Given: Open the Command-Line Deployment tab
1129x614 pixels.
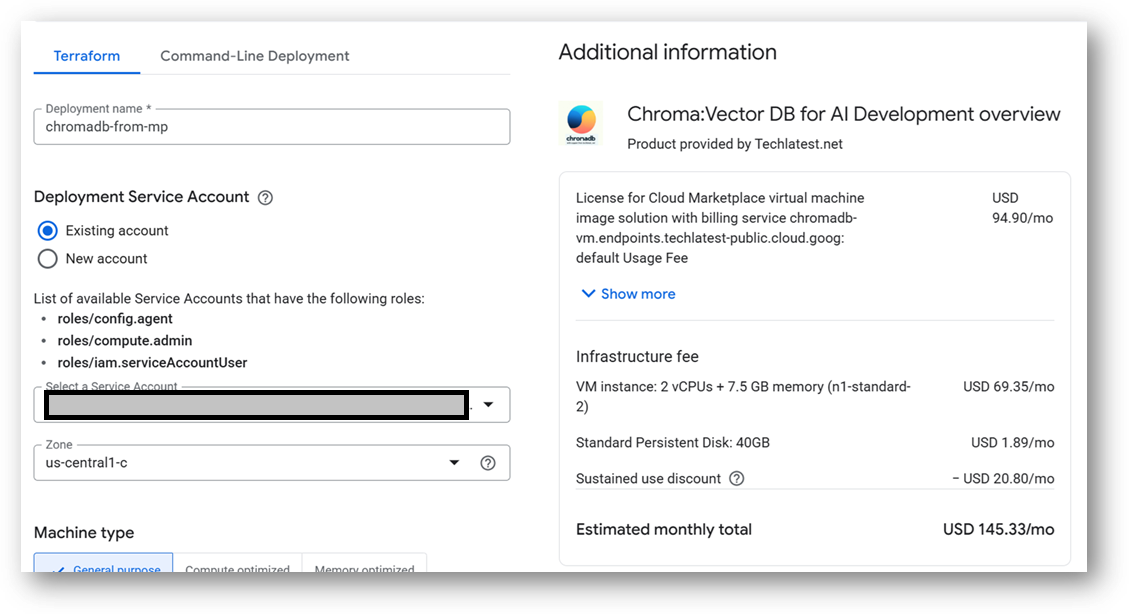Looking at the screenshot, I should pos(255,56).
